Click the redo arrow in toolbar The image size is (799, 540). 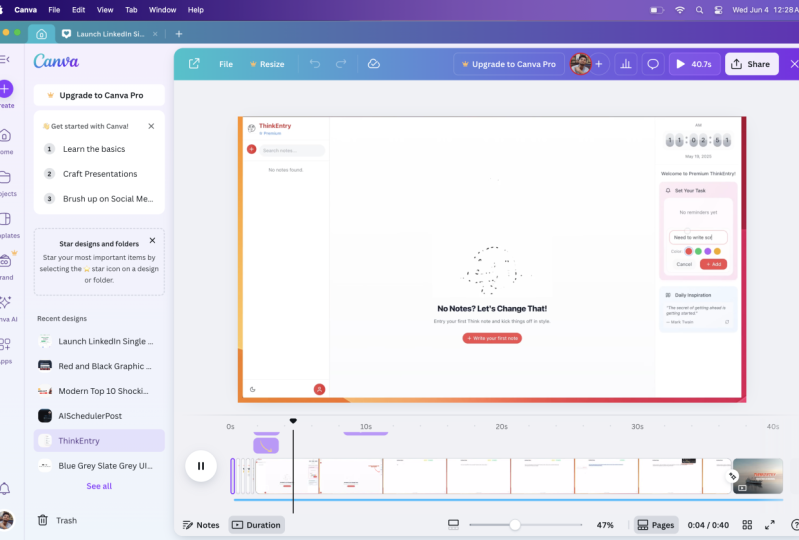coord(341,64)
